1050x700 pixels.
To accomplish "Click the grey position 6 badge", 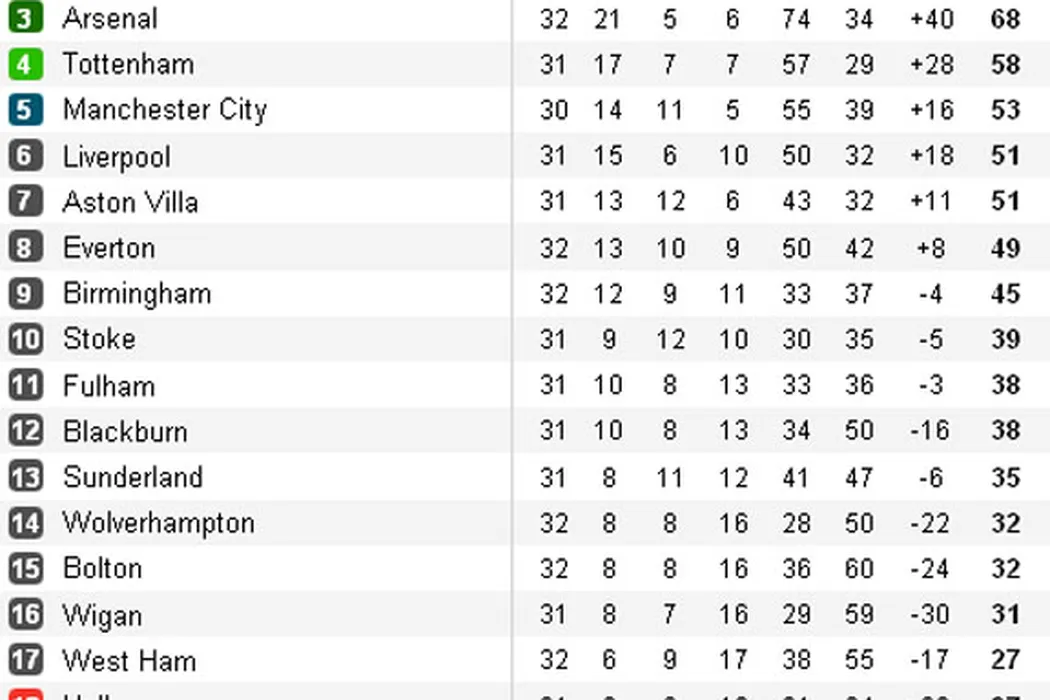I will click(25, 156).
